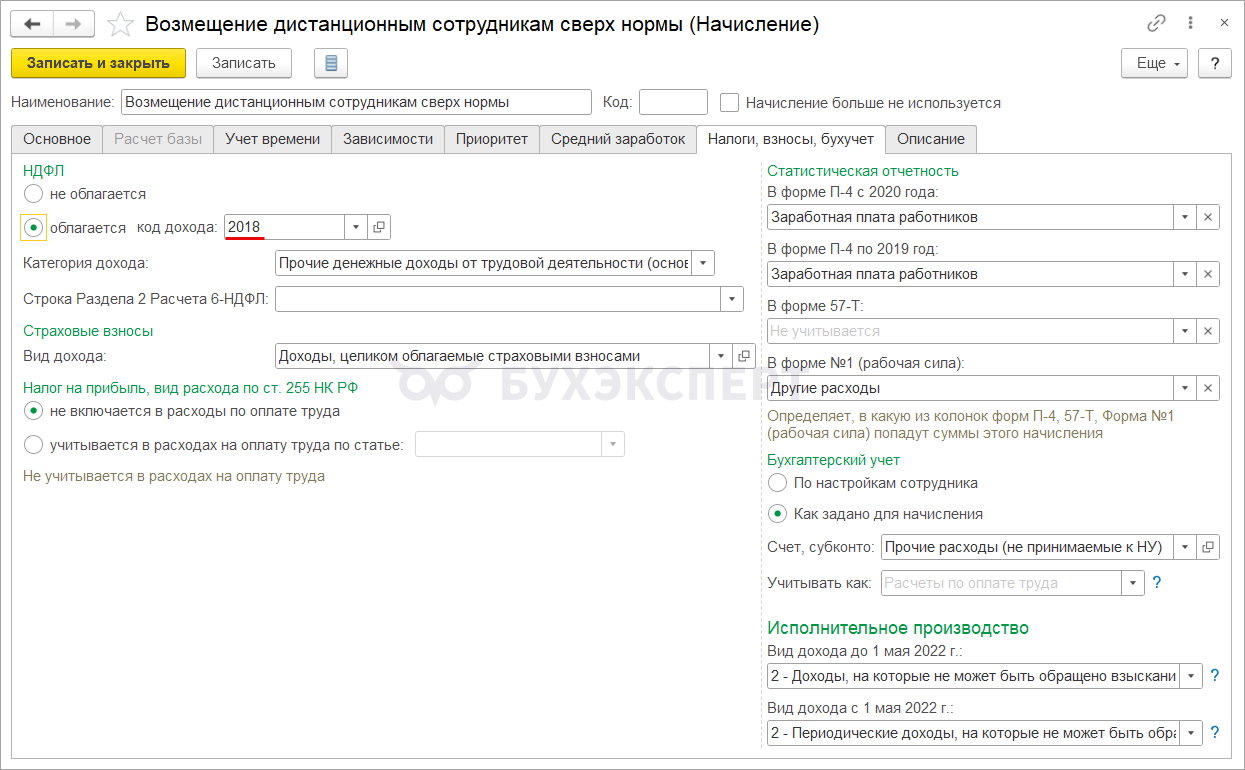The width and height of the screenshot is (1245, 770).
Task: Add form to favorites with star icon
Action: (x=120, y=24)
